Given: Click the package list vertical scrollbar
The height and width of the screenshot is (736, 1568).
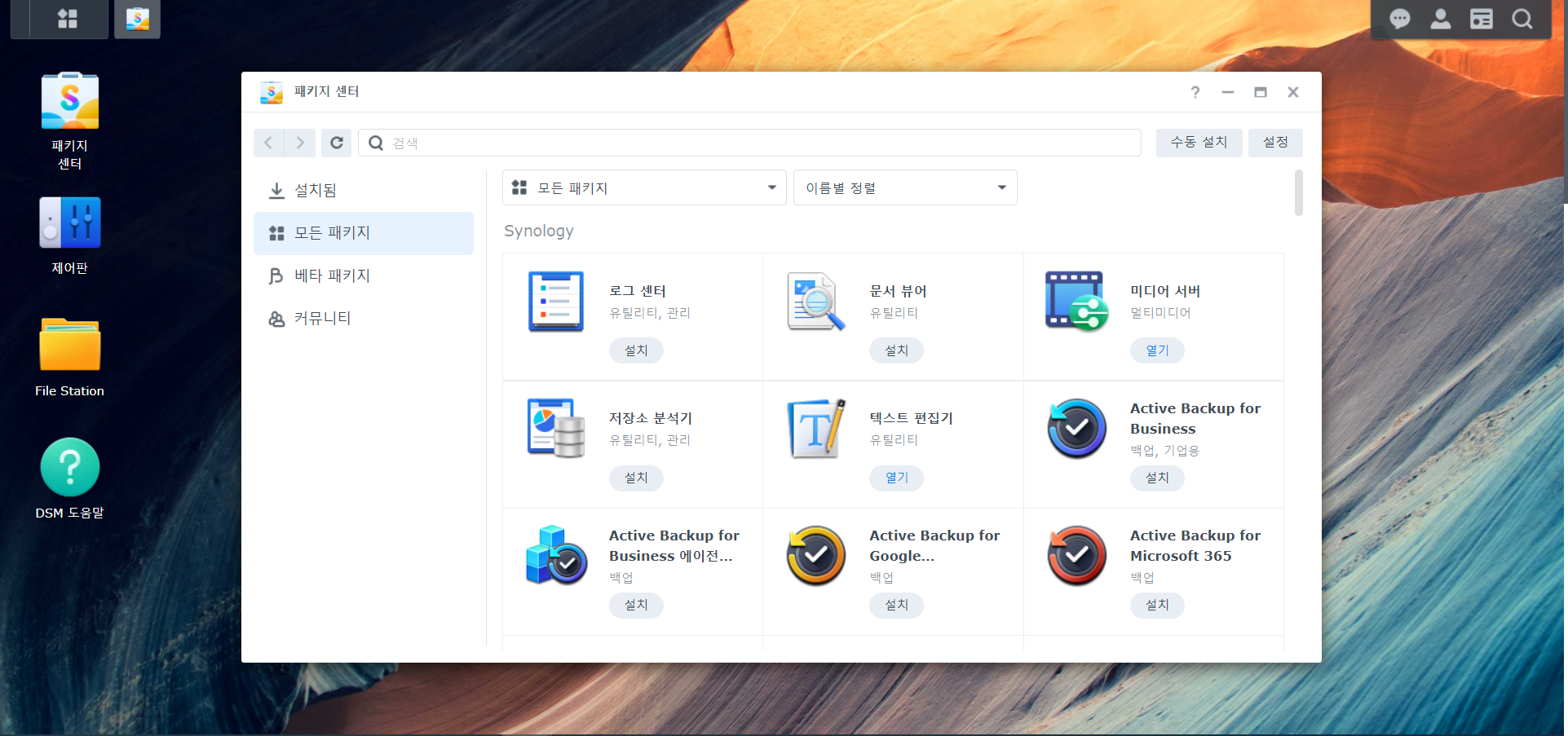Looking at the screenshot, I should coord(1298,193).
